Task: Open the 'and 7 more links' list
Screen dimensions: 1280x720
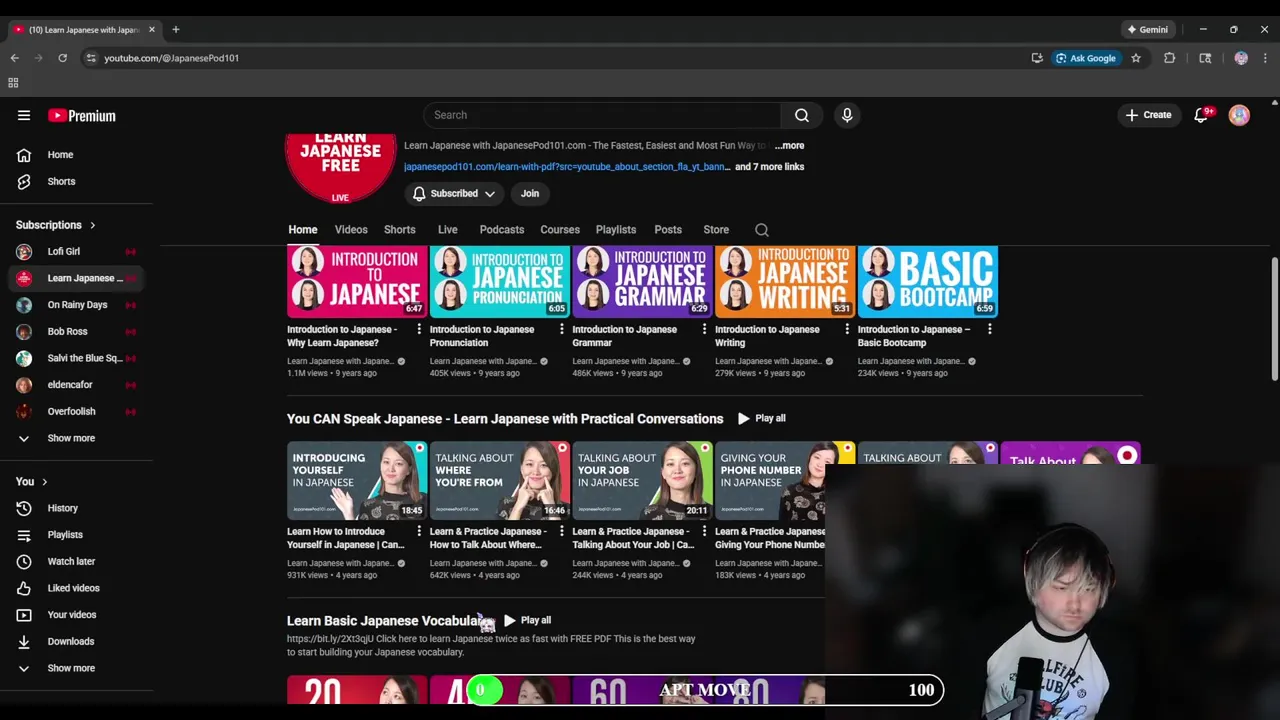Action: (x=769, y=167)
